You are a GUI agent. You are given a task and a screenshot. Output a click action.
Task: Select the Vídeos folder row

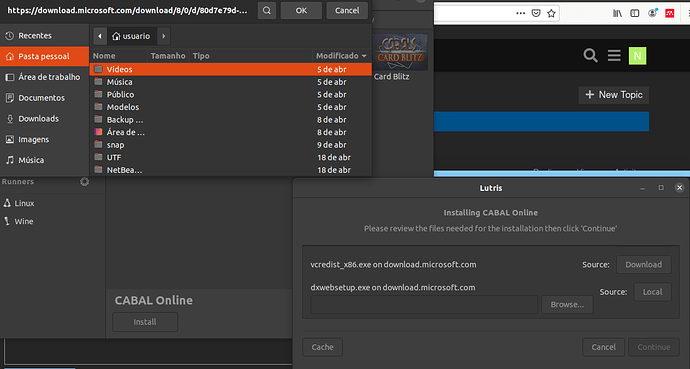(x=231, y=69)
